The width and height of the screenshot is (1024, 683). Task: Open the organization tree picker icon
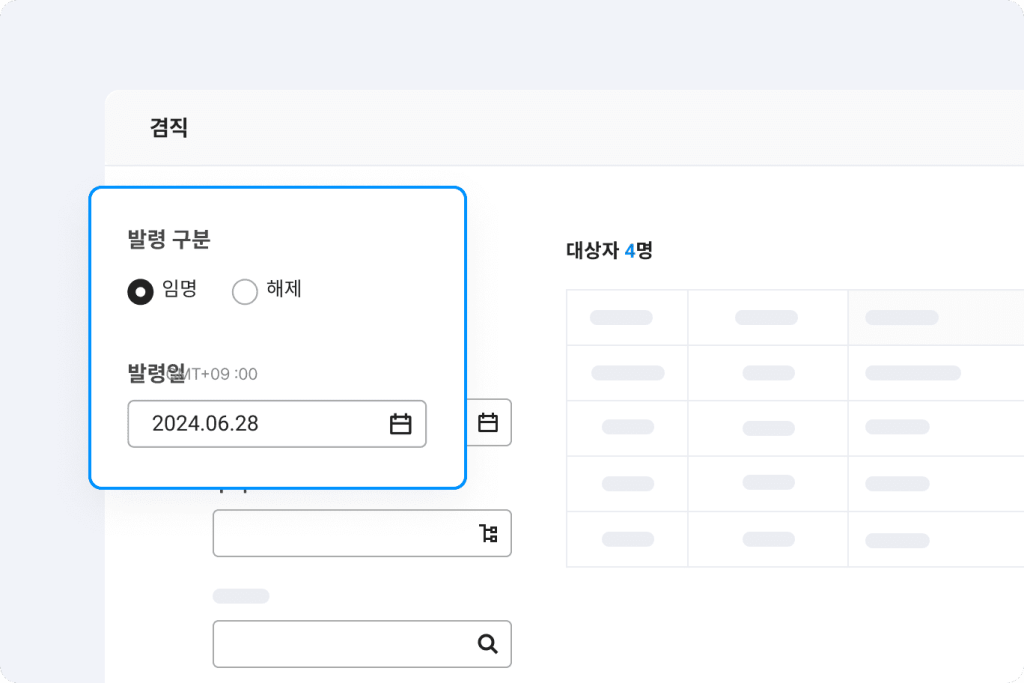488,533
